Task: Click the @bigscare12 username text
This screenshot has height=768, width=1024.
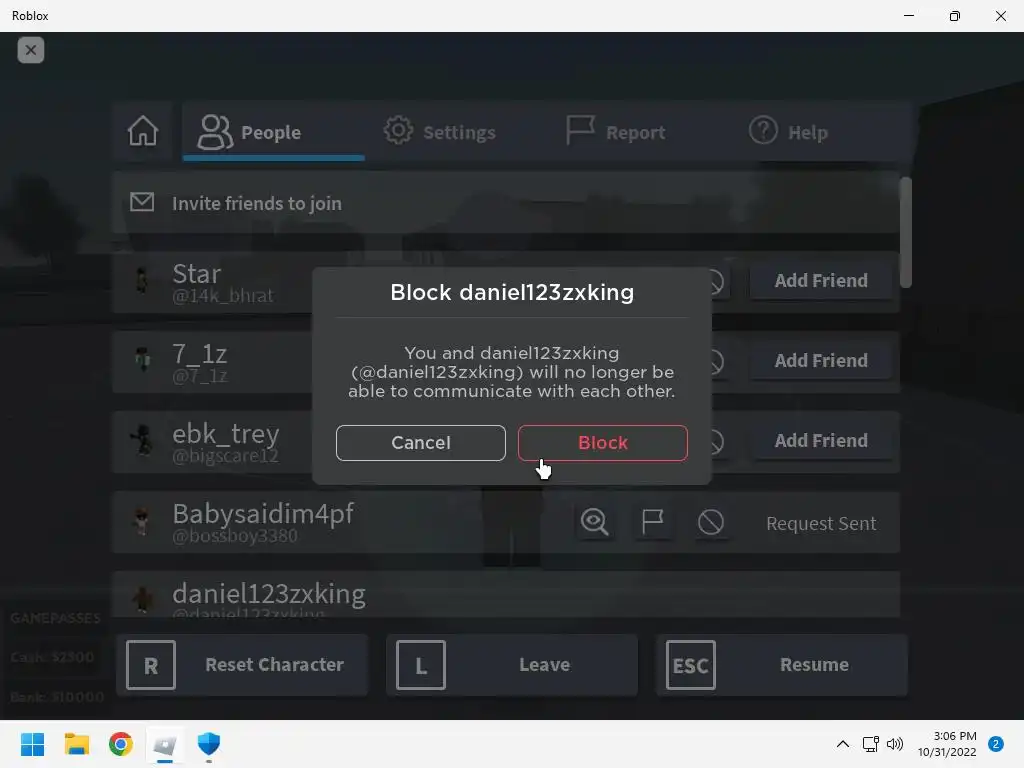Action: point(225,456)
